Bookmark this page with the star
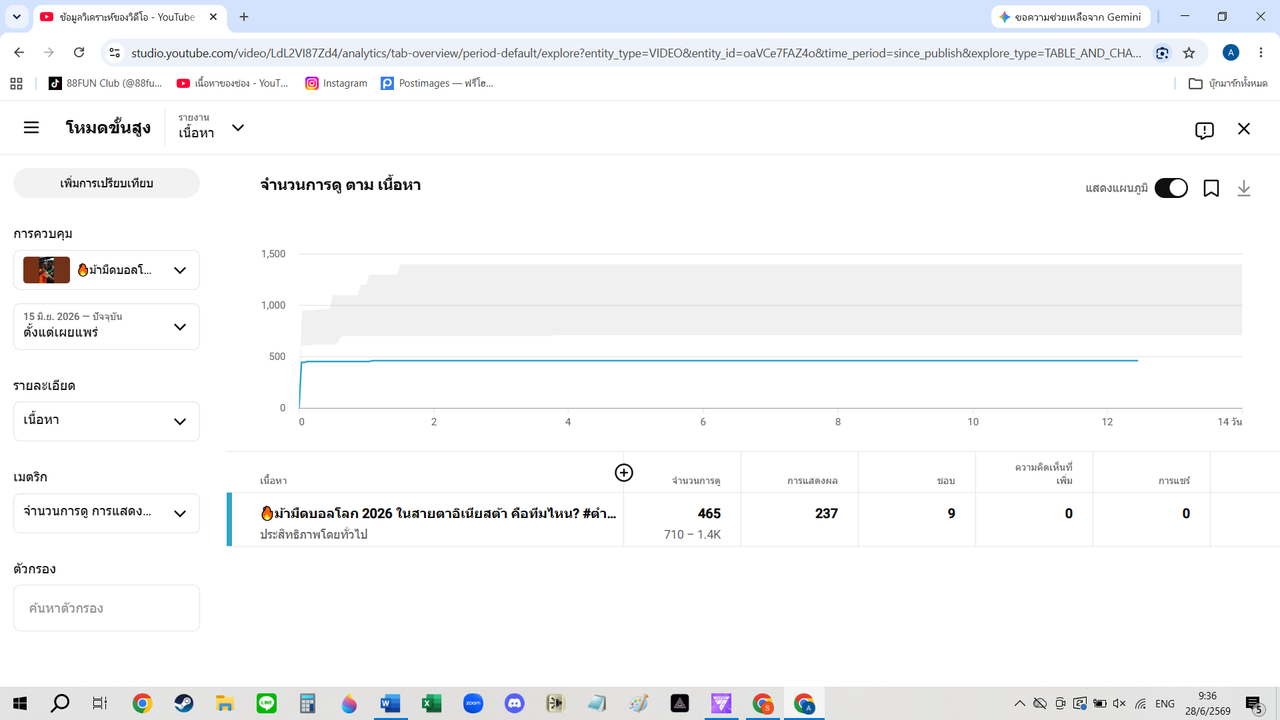This screenshot has height=720, width=1280. coord(1189,53)
